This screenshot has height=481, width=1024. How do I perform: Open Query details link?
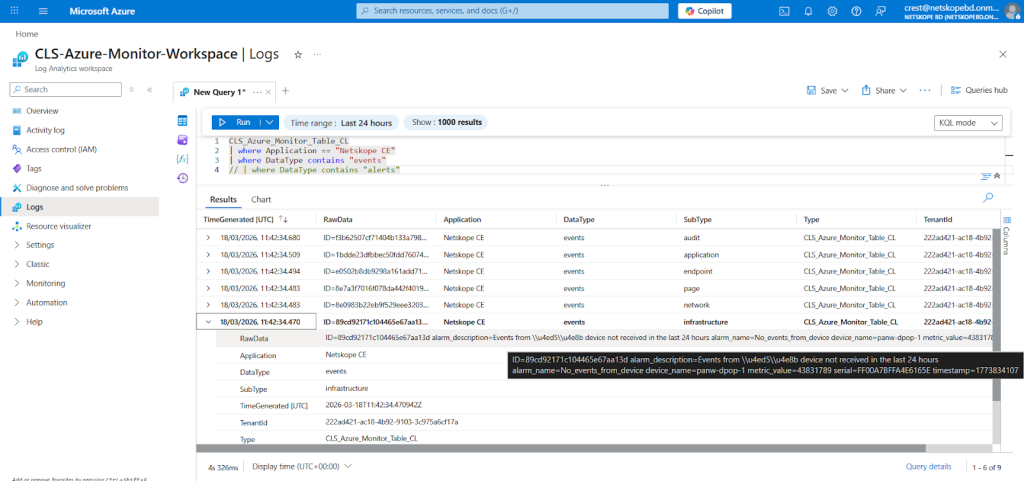click(x=928, y=466)
